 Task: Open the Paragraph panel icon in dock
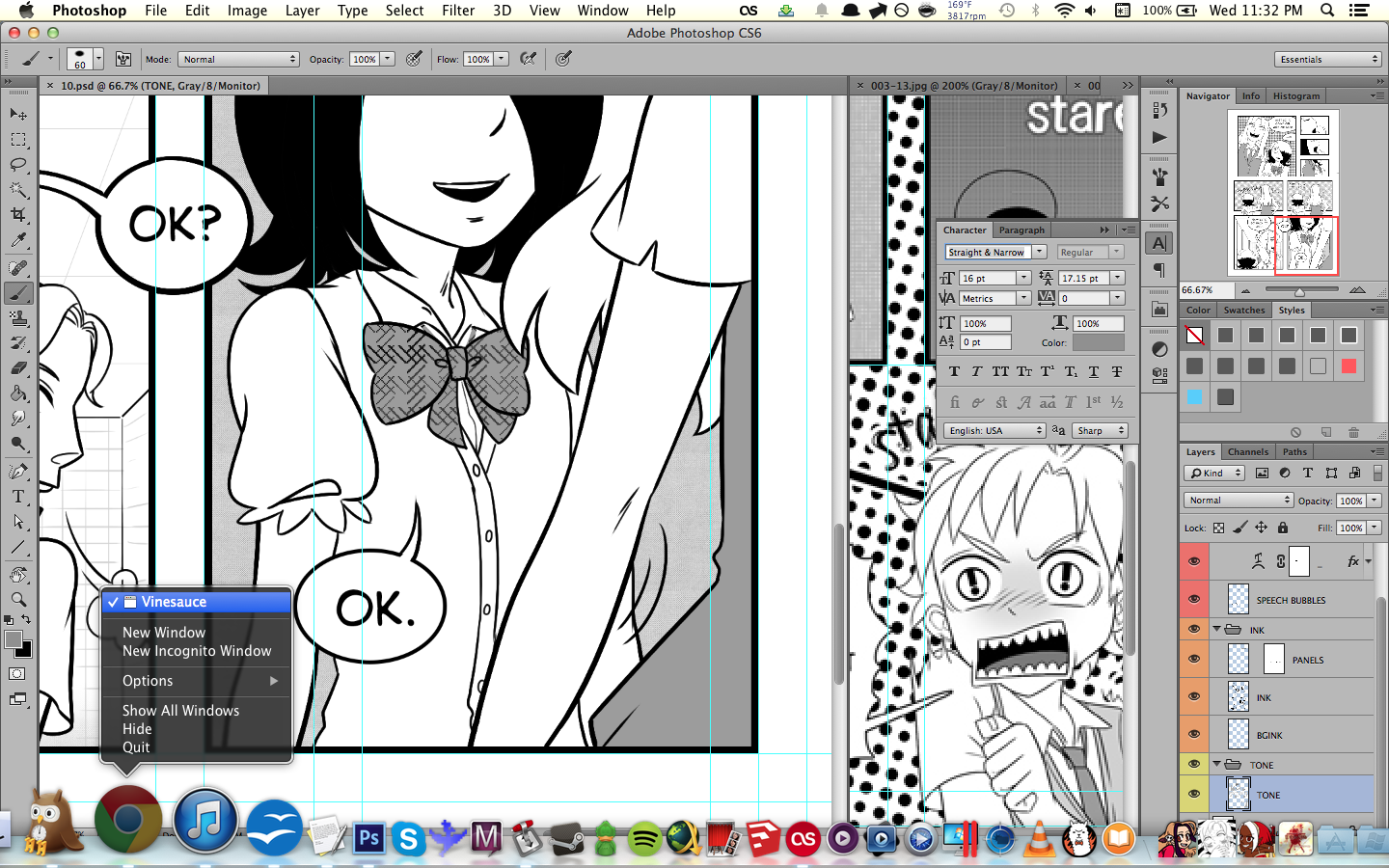(1159, 270)
